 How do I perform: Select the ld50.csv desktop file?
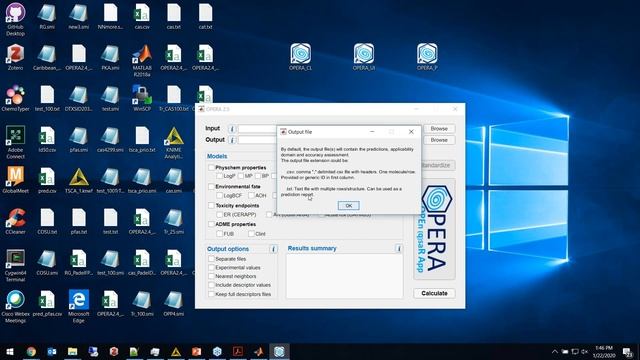(47, 139)
